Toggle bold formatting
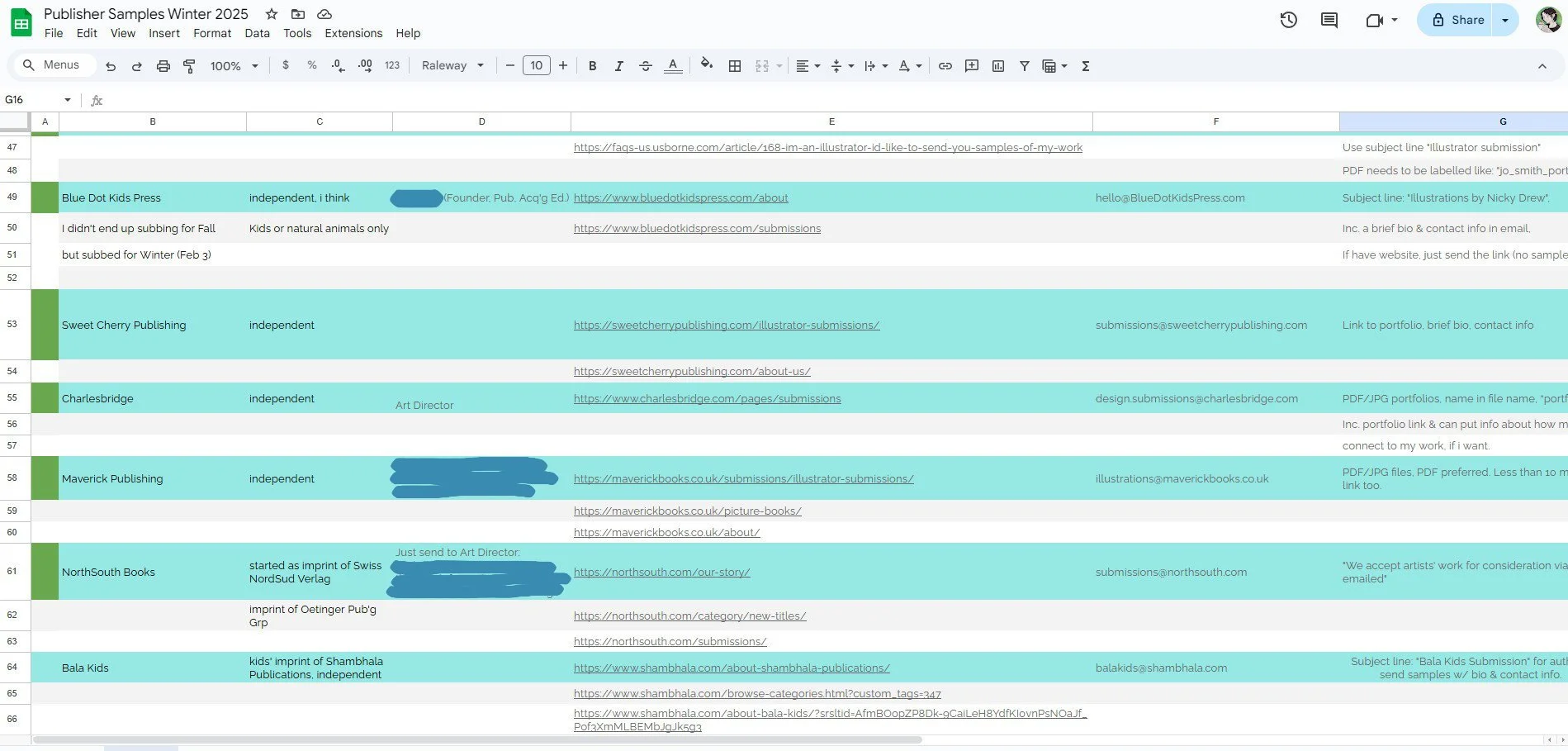The width and height of the screenshot is (1568, 751). [x=592, y=66]
